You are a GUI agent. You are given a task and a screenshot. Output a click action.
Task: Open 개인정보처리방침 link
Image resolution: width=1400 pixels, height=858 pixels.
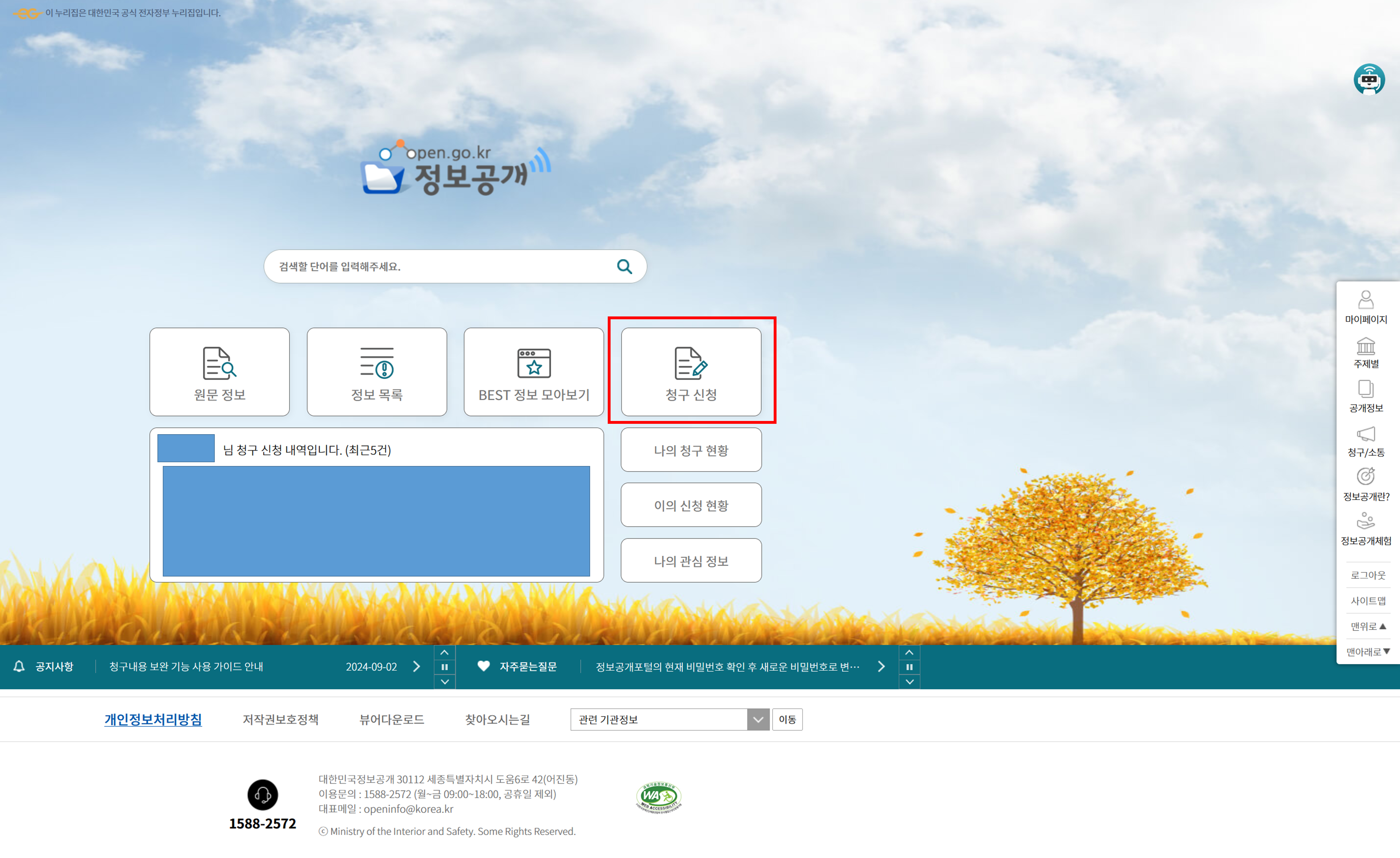pos(153,719)
